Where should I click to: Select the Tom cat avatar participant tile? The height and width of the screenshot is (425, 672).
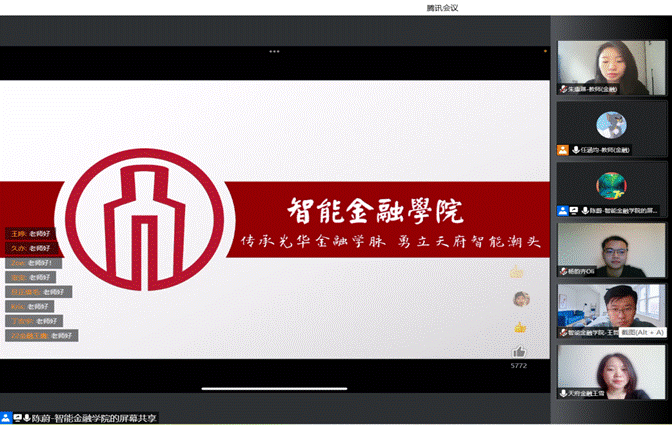coord(611,129)
